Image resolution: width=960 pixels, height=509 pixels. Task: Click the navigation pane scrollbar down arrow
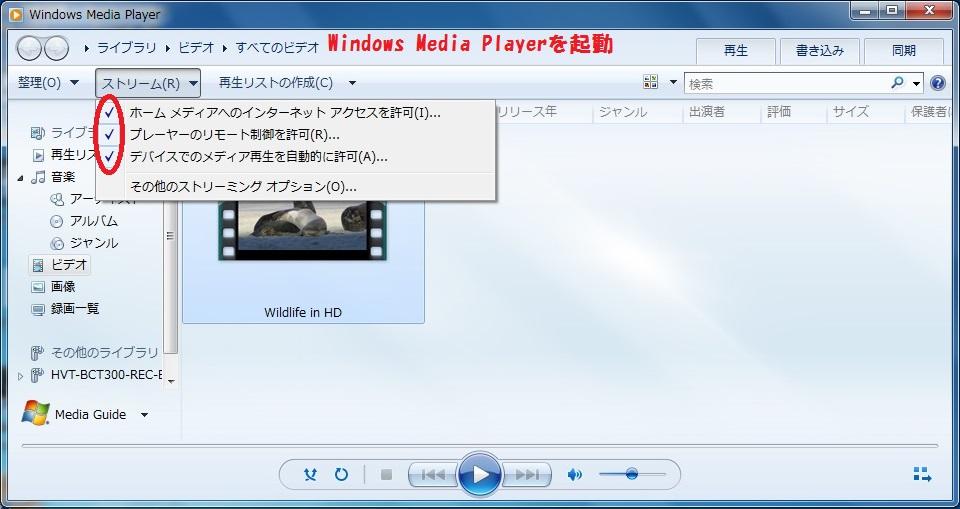171,381
